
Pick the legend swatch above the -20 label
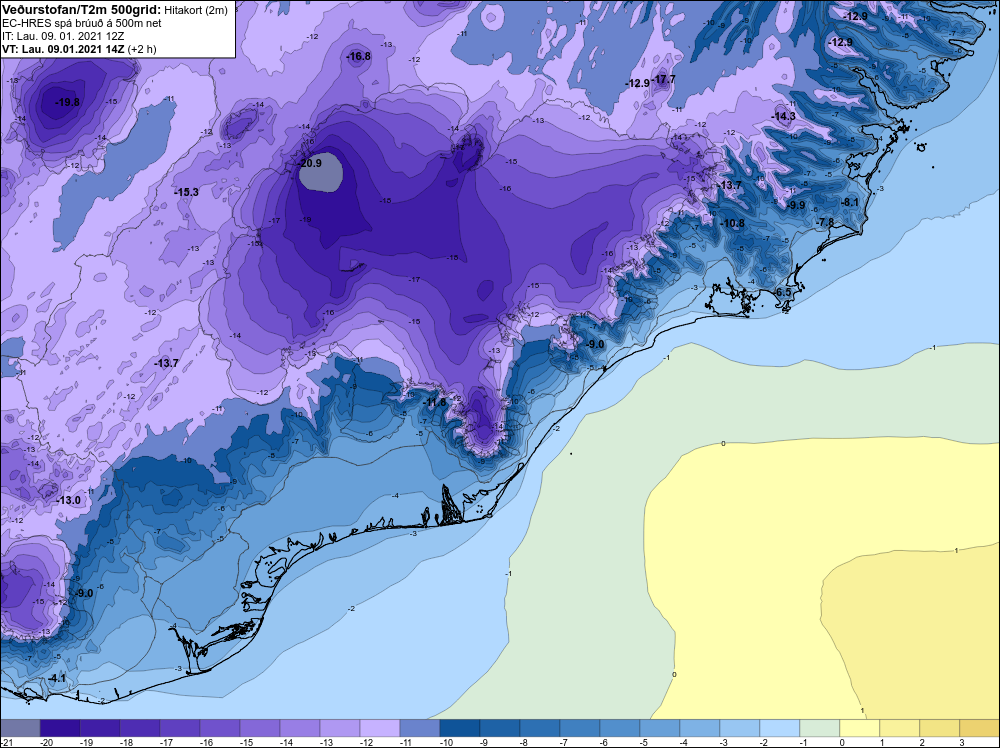tap(60, 729)
